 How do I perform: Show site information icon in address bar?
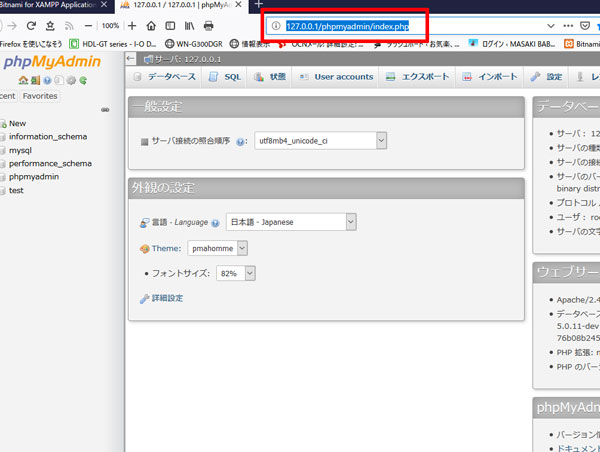pyautogui.click(x=276, y=26)
